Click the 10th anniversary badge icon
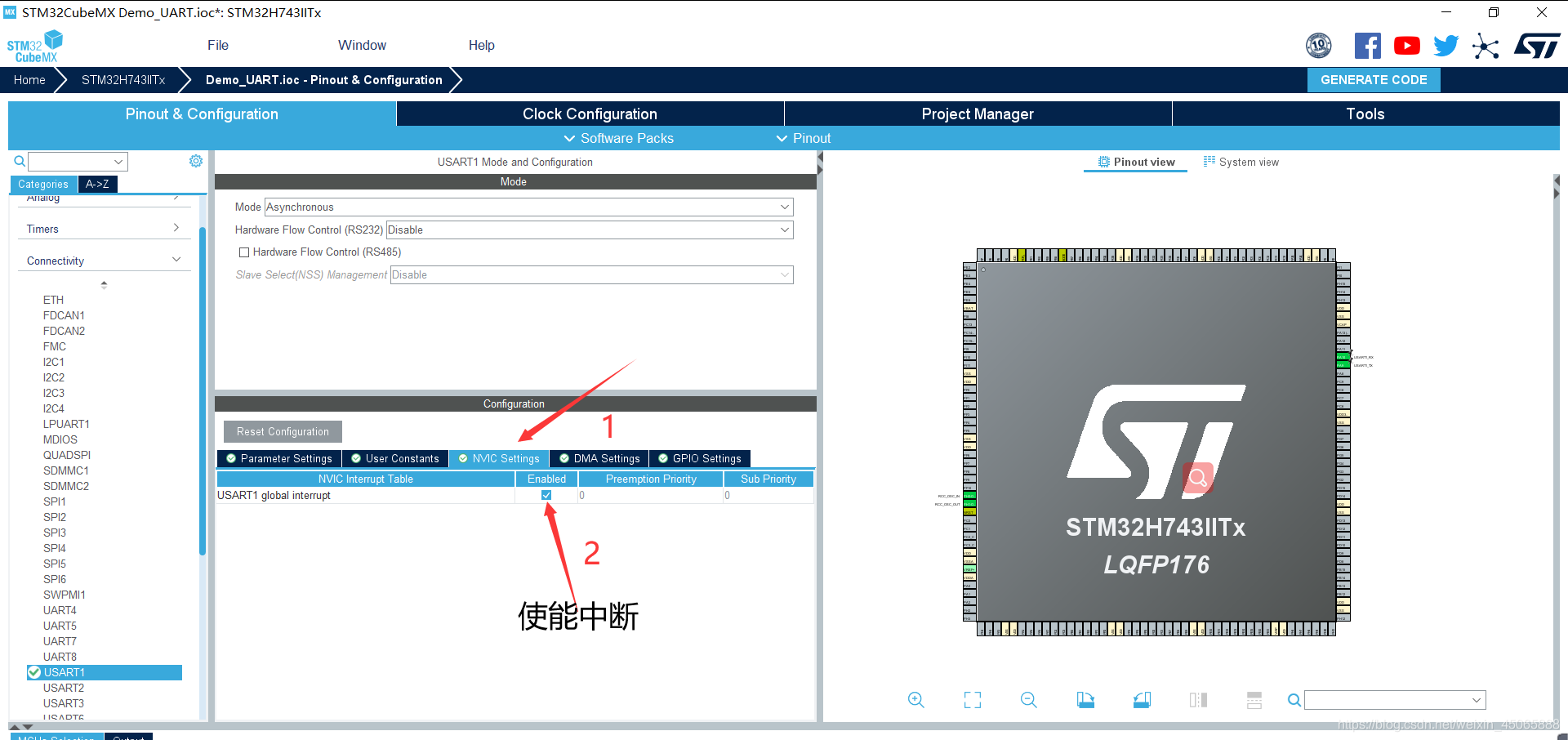This screenshot has width=1568, height=740. pos(1319,46)
